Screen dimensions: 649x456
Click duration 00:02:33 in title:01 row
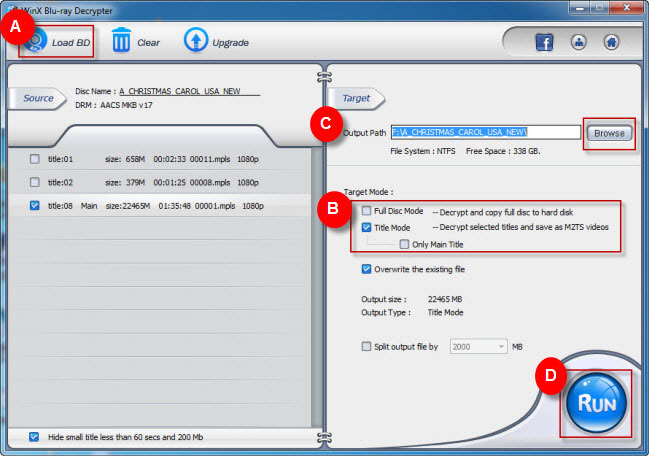pos(170,159)
